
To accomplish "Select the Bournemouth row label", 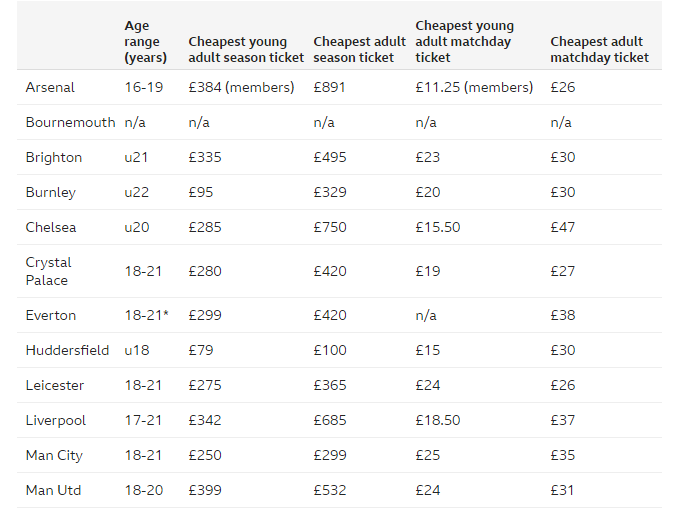I will pyautogui.click(x=68, y=122).
